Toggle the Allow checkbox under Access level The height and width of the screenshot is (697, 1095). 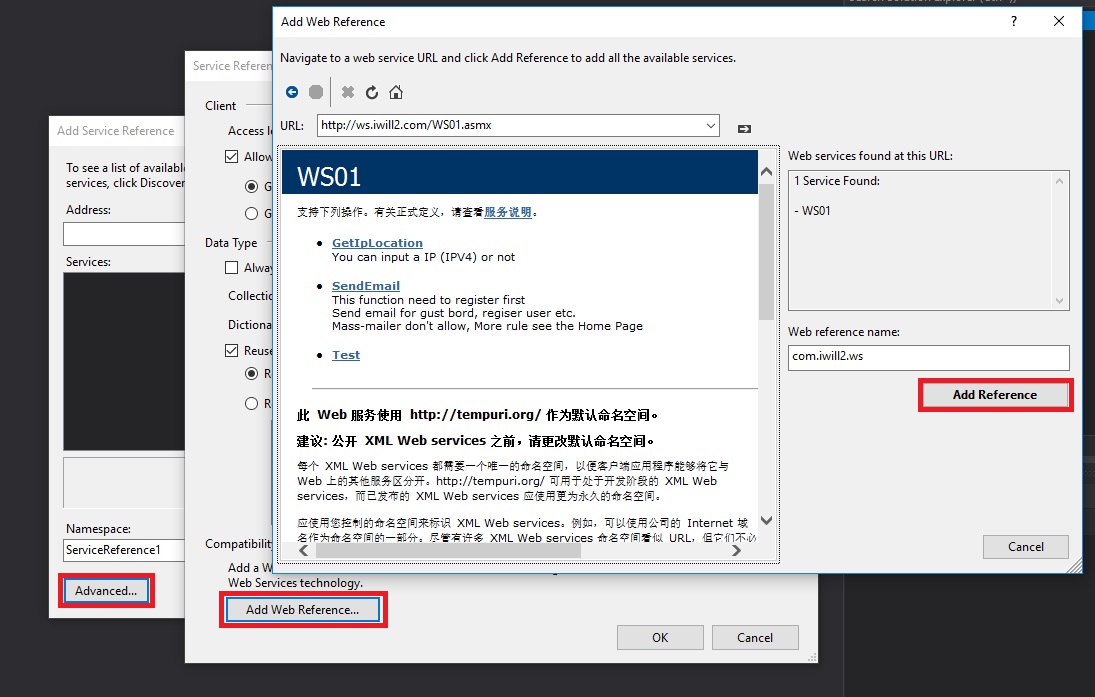click(232, 157)
